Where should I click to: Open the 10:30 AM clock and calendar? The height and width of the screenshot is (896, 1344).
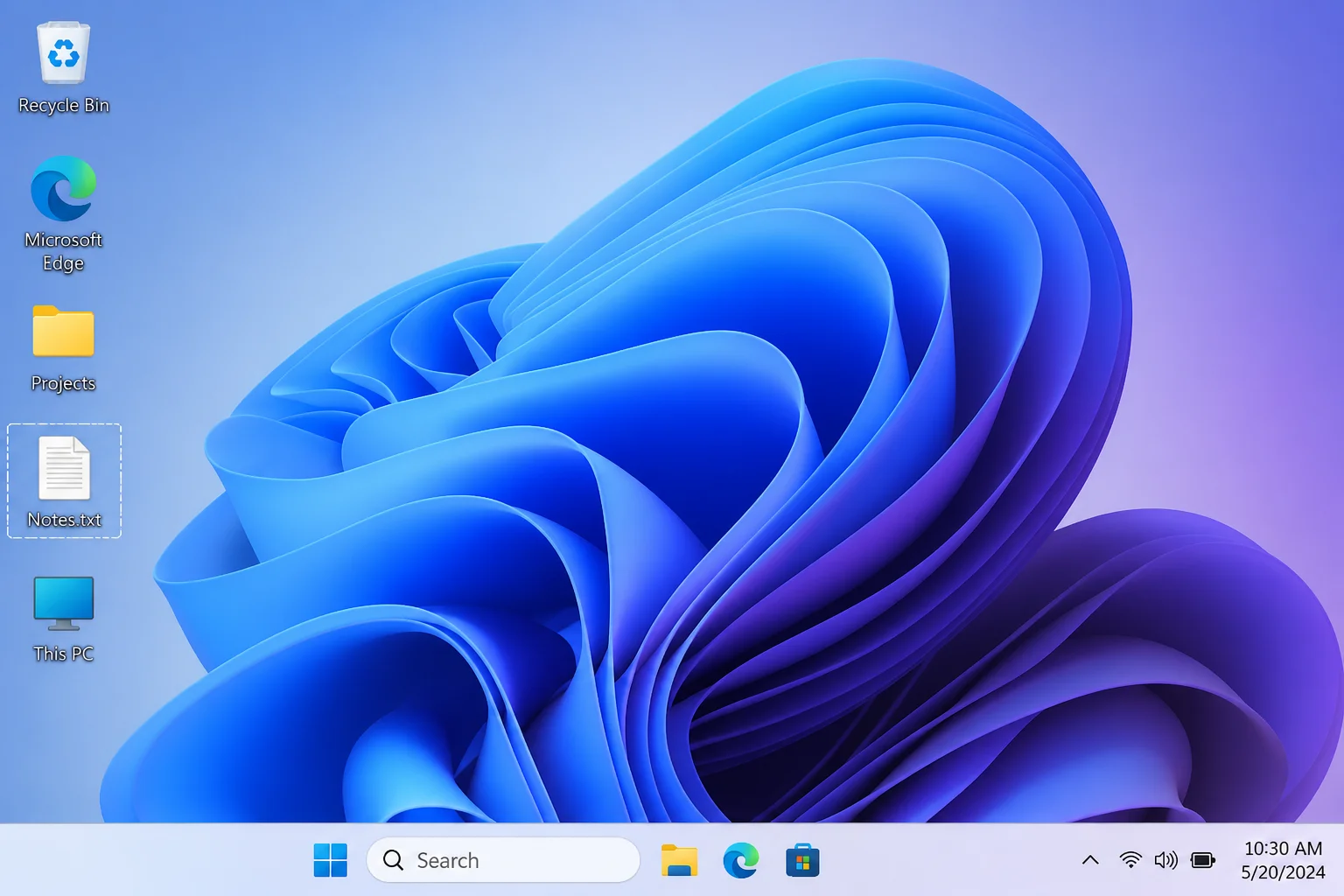(1283, 860)
